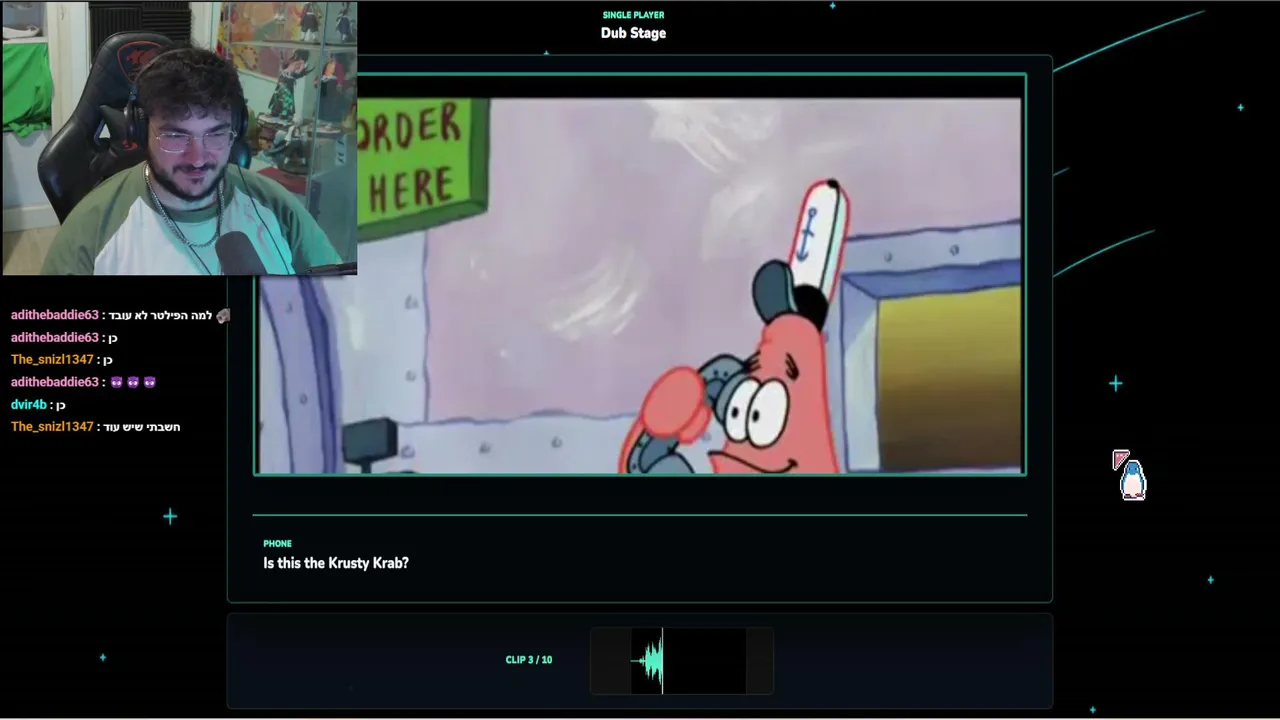Click the emoji after the first chat message
The height and width of the screenshot is (720, 1280).
tap(222, 315)
